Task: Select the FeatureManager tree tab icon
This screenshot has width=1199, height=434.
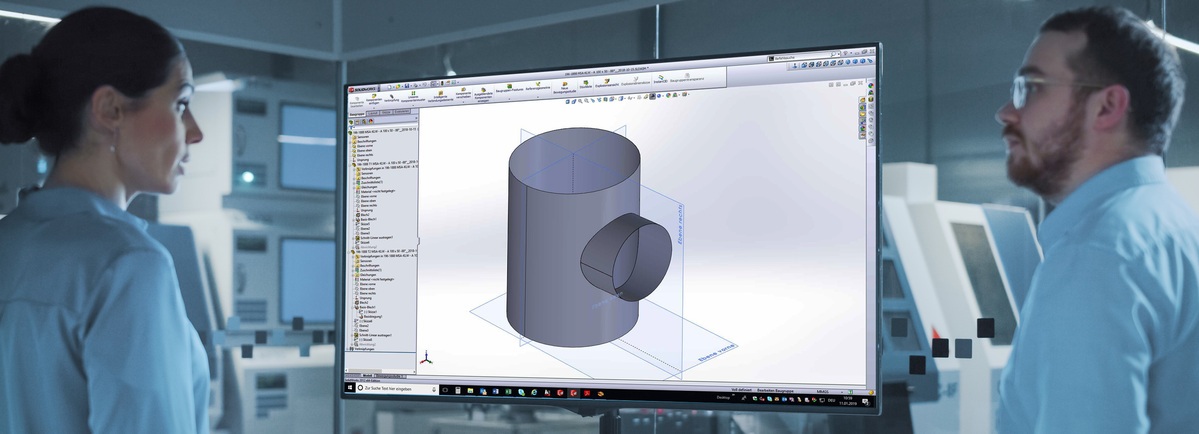Action: tap(351, 122)
